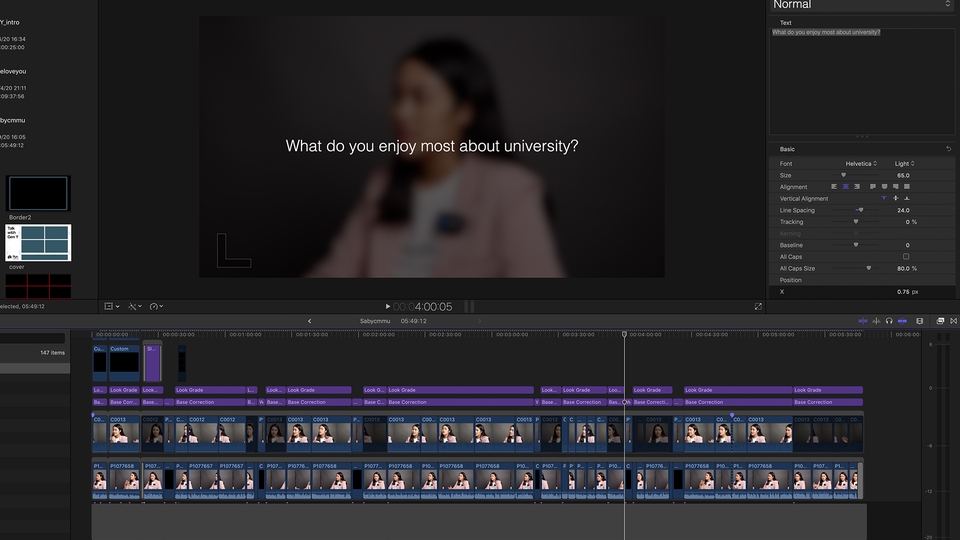Click the Baseline slider handle

(856, 245)
